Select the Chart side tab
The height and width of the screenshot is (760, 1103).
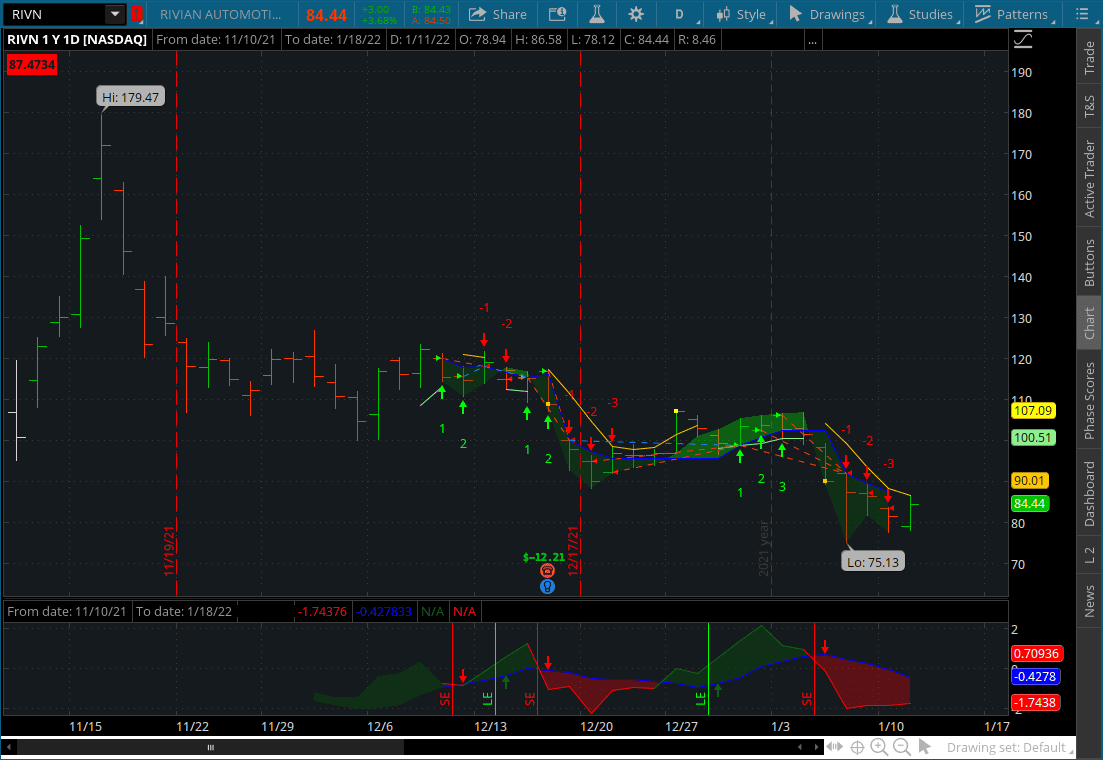coord(1090,323)
